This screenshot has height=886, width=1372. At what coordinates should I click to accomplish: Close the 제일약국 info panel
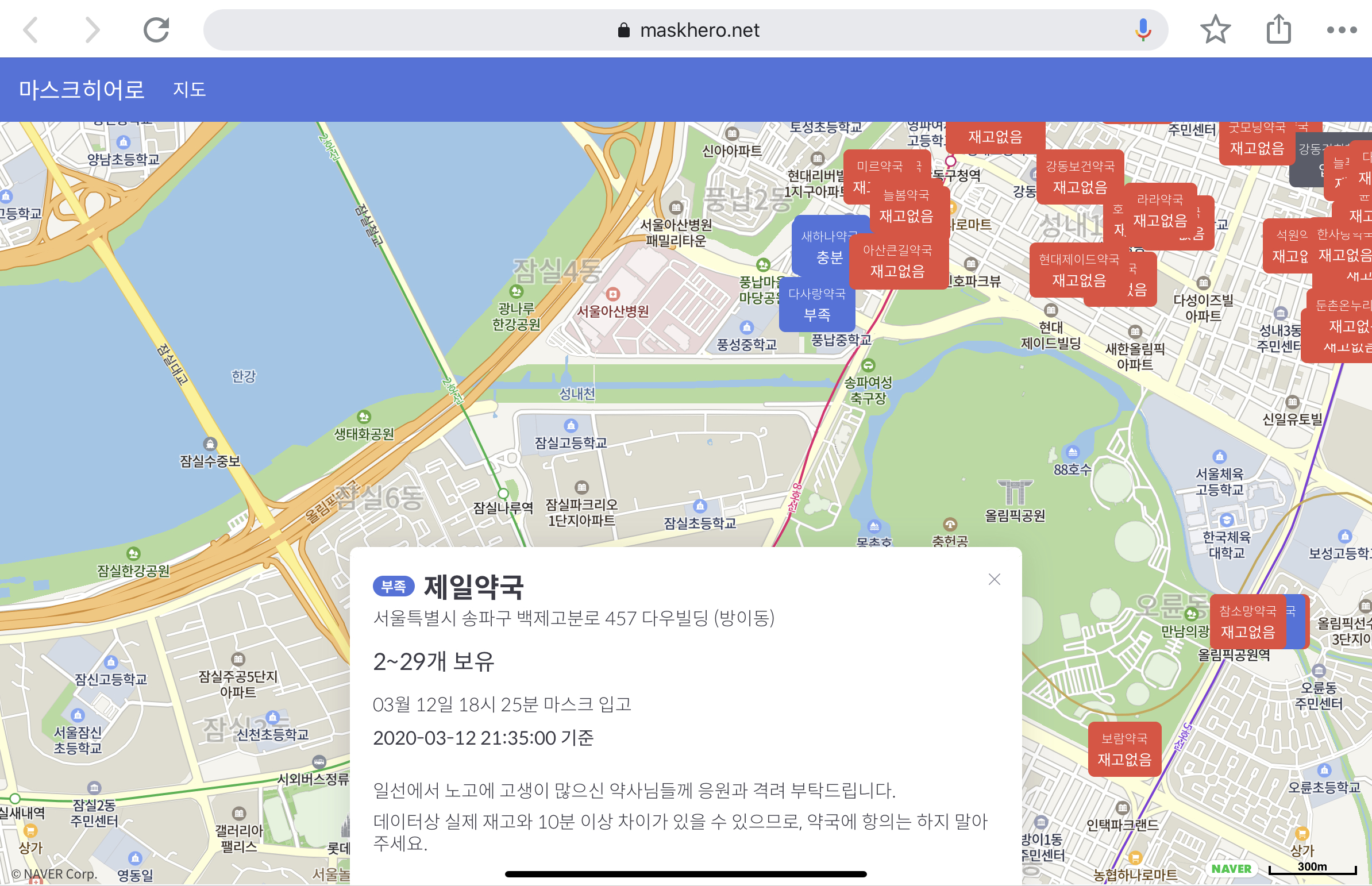click(994, 579)
